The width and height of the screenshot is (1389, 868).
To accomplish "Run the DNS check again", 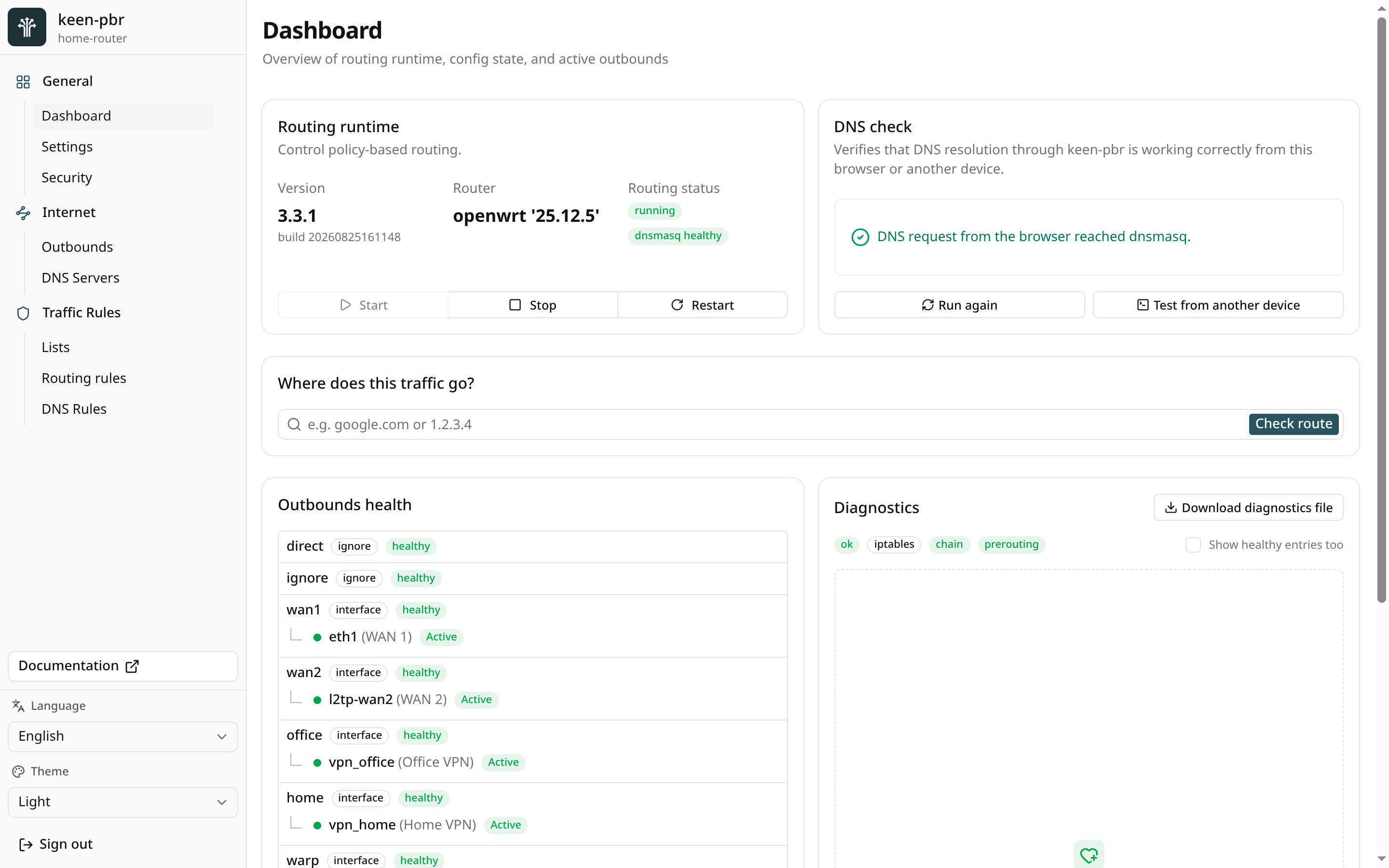I will click(x=959, y=305).
